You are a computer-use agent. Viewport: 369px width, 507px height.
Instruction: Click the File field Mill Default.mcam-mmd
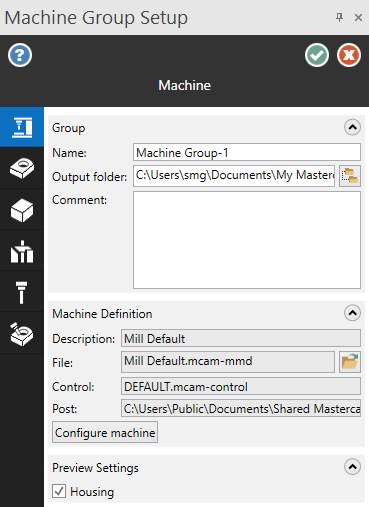click(x=228, y=362)
